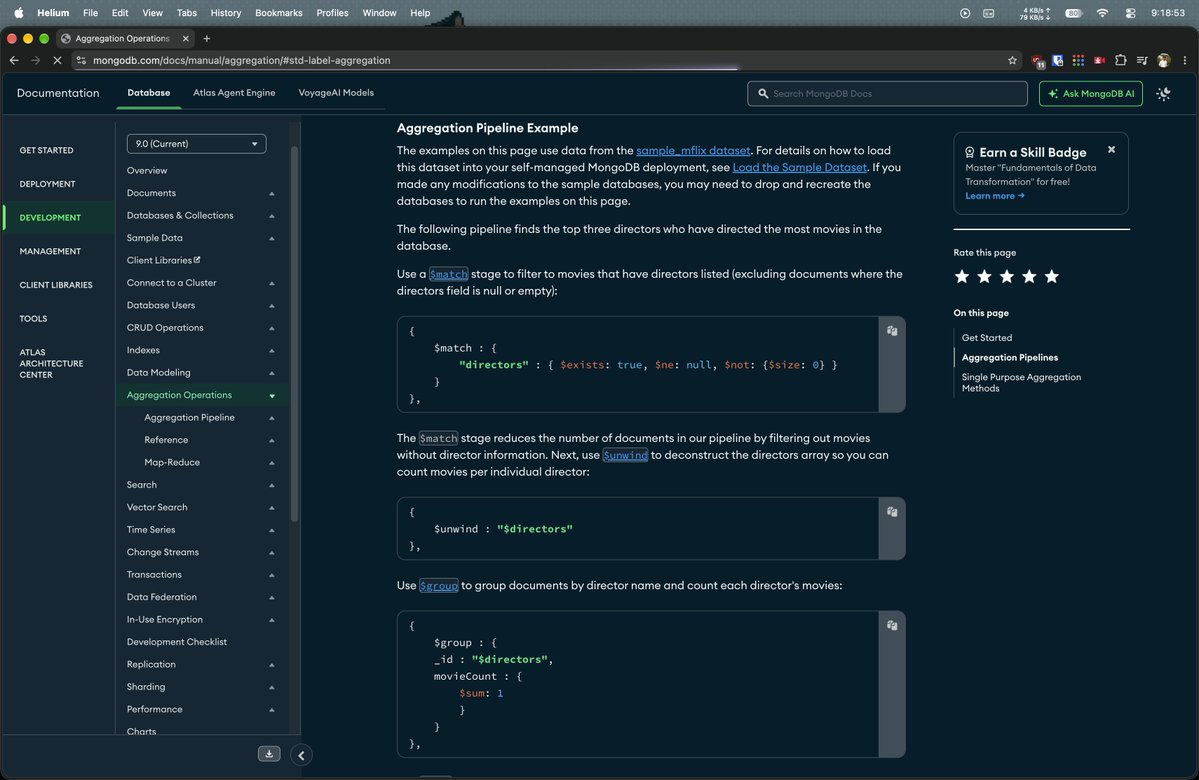Expand the CRUD Operations section

(x=271, y=328)
